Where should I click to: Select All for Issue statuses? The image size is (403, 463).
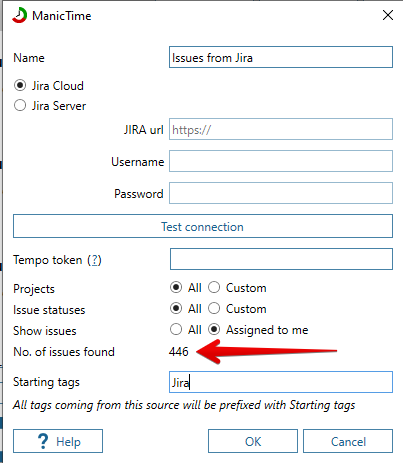[176, 308]
